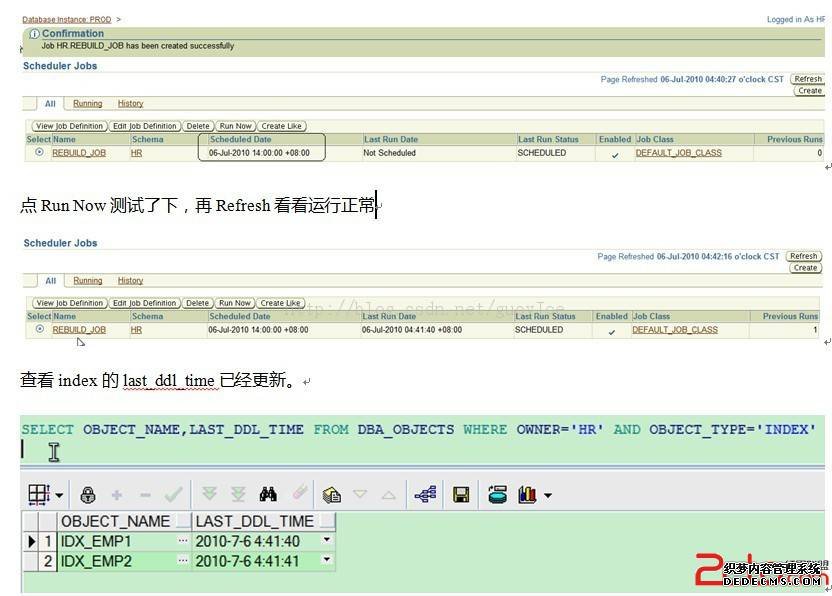832x596 pixels.
Task: Click the DEFAULT_JOB_CLASS link in first table
Action: click(x=678, y=153)
